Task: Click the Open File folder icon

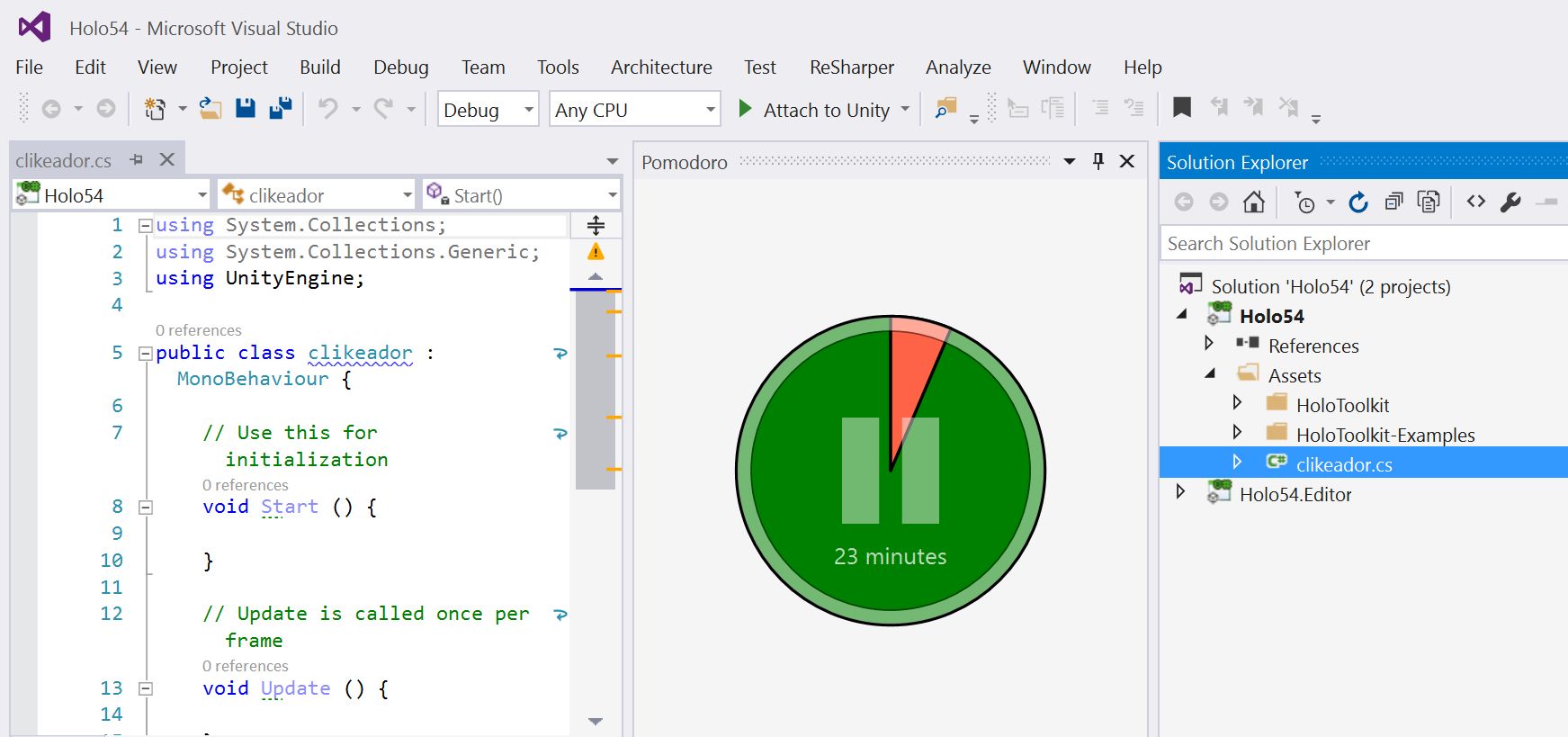Action: click(x=211, y=109)
